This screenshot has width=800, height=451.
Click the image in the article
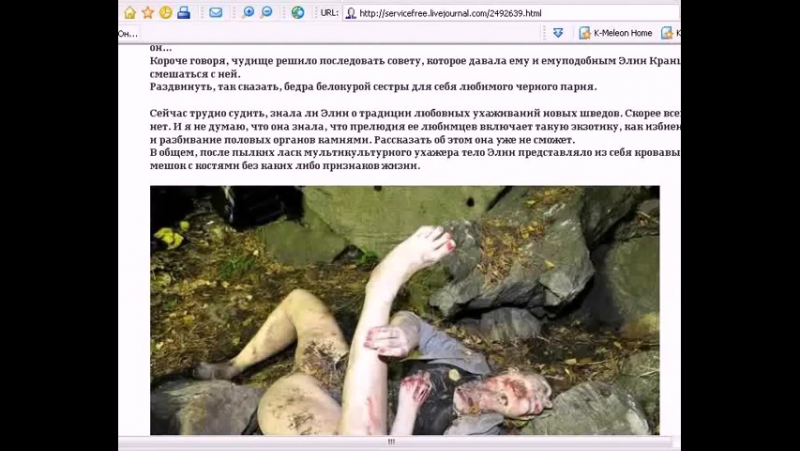tap(404, 310)
